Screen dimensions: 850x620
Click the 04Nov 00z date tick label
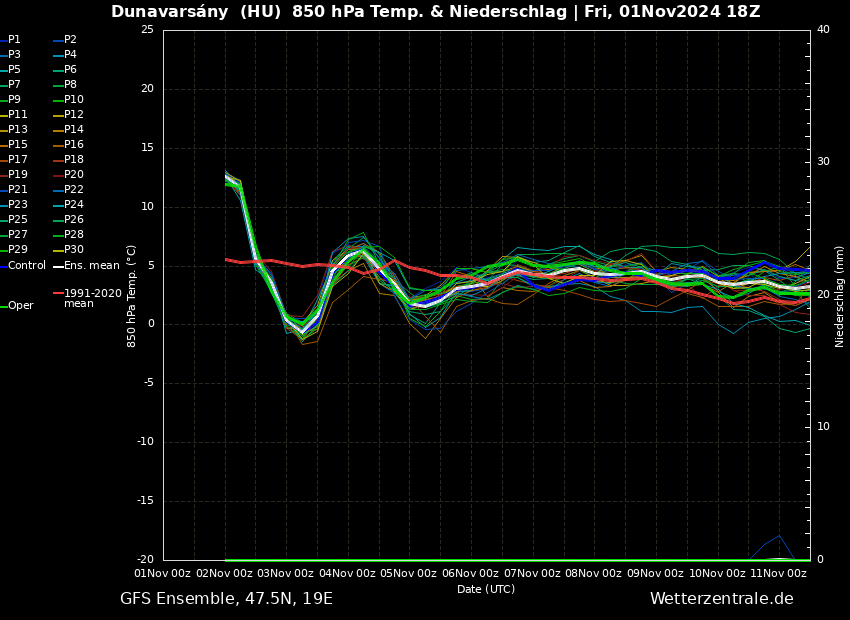[349, 573]
